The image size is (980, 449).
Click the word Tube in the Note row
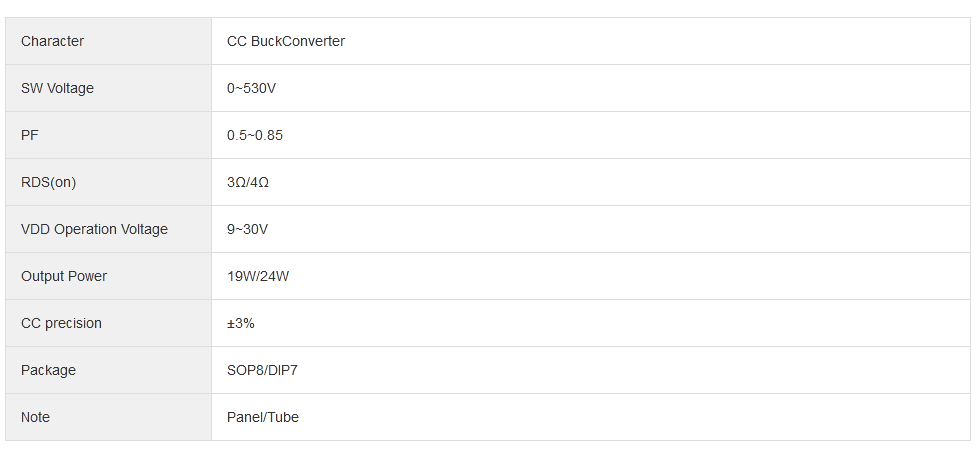283,417
